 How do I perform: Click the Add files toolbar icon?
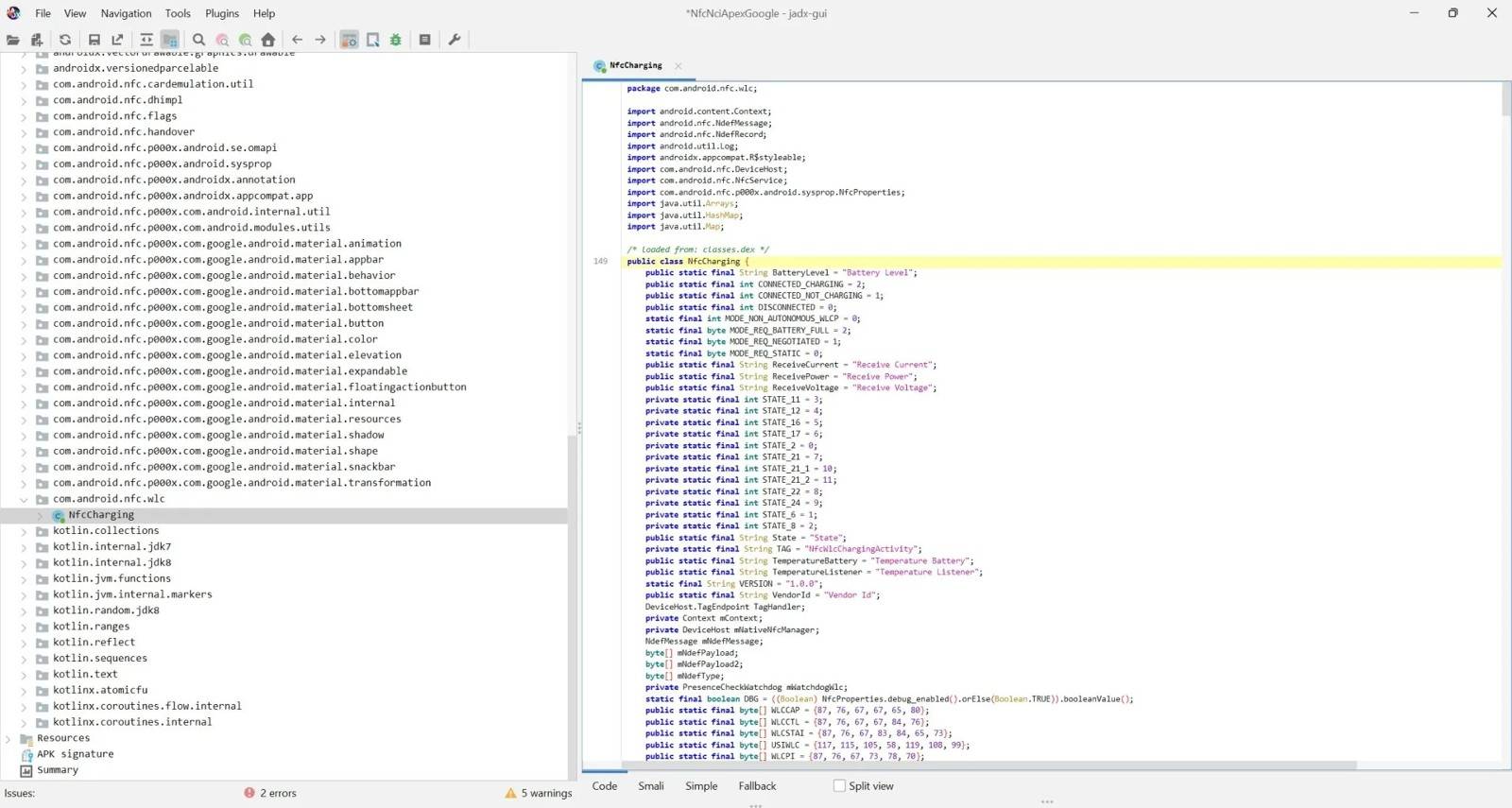click(x=37, y=40)
